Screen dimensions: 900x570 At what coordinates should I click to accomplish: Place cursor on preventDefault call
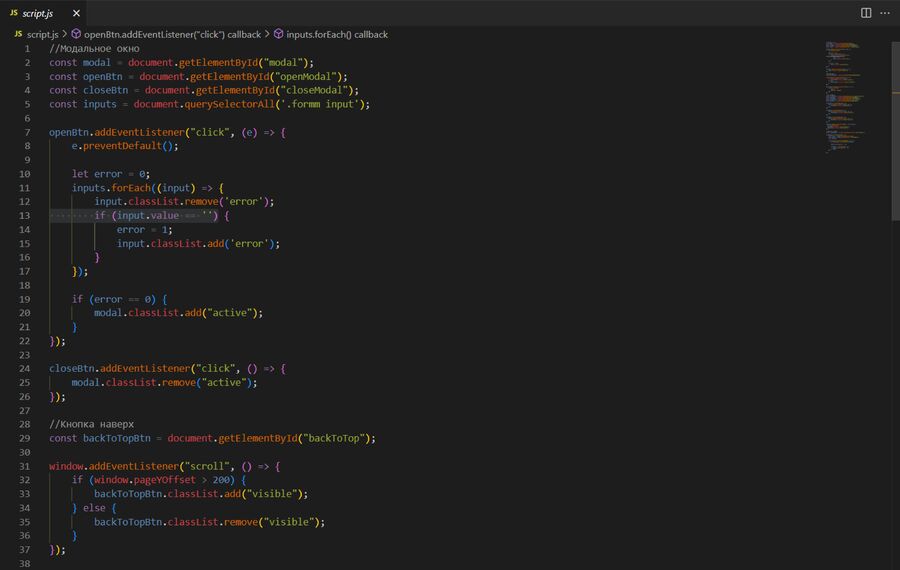[121, 146]
